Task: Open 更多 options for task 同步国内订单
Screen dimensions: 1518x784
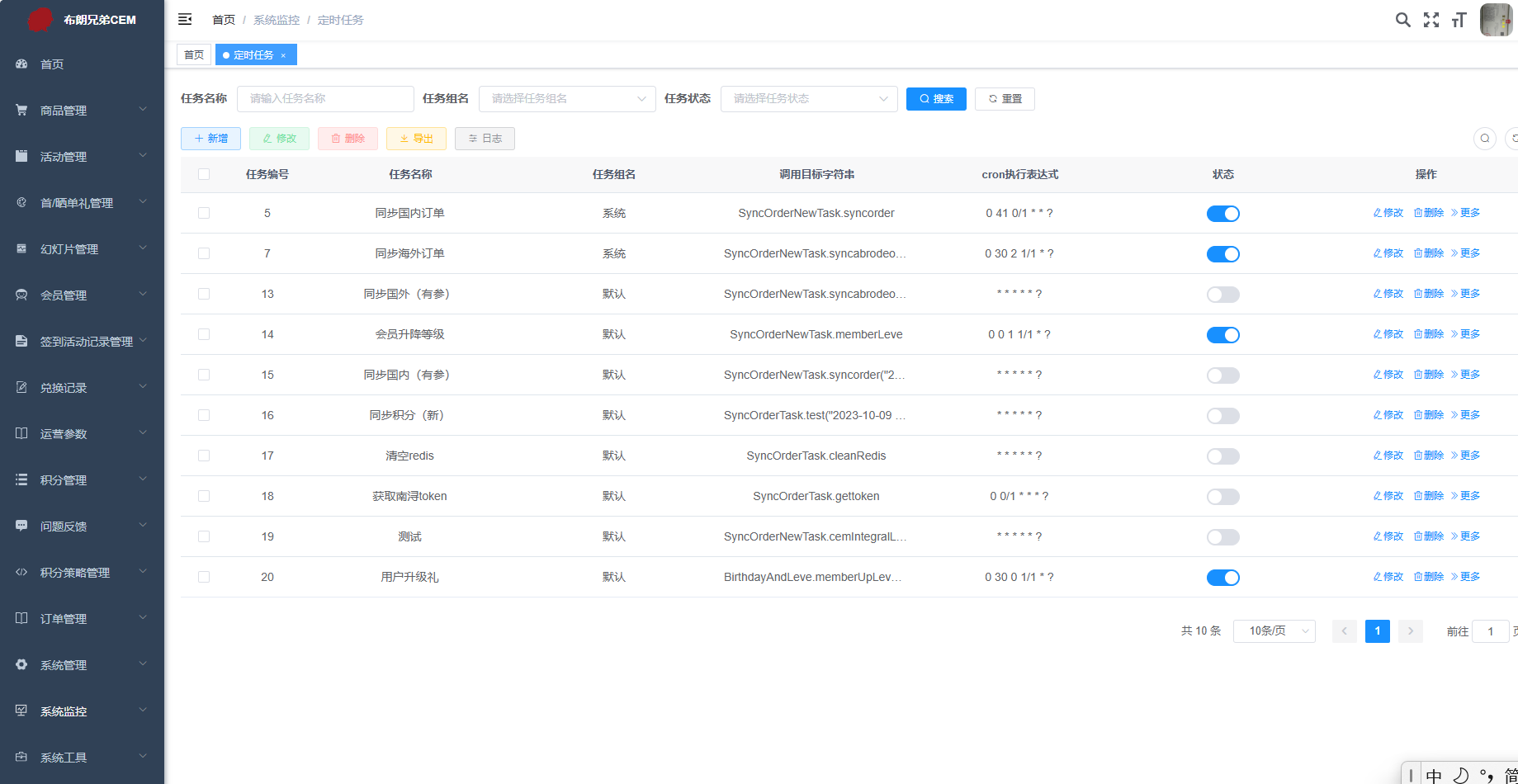Action: pos(1465,213)
